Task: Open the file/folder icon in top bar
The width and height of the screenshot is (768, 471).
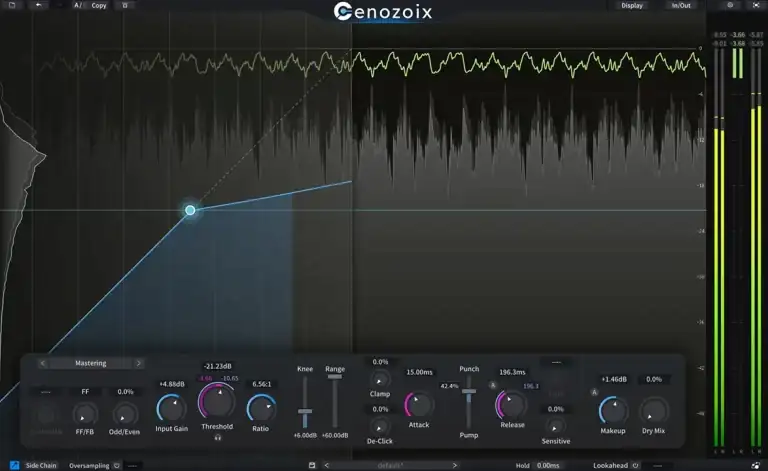Action: [12, 5]
